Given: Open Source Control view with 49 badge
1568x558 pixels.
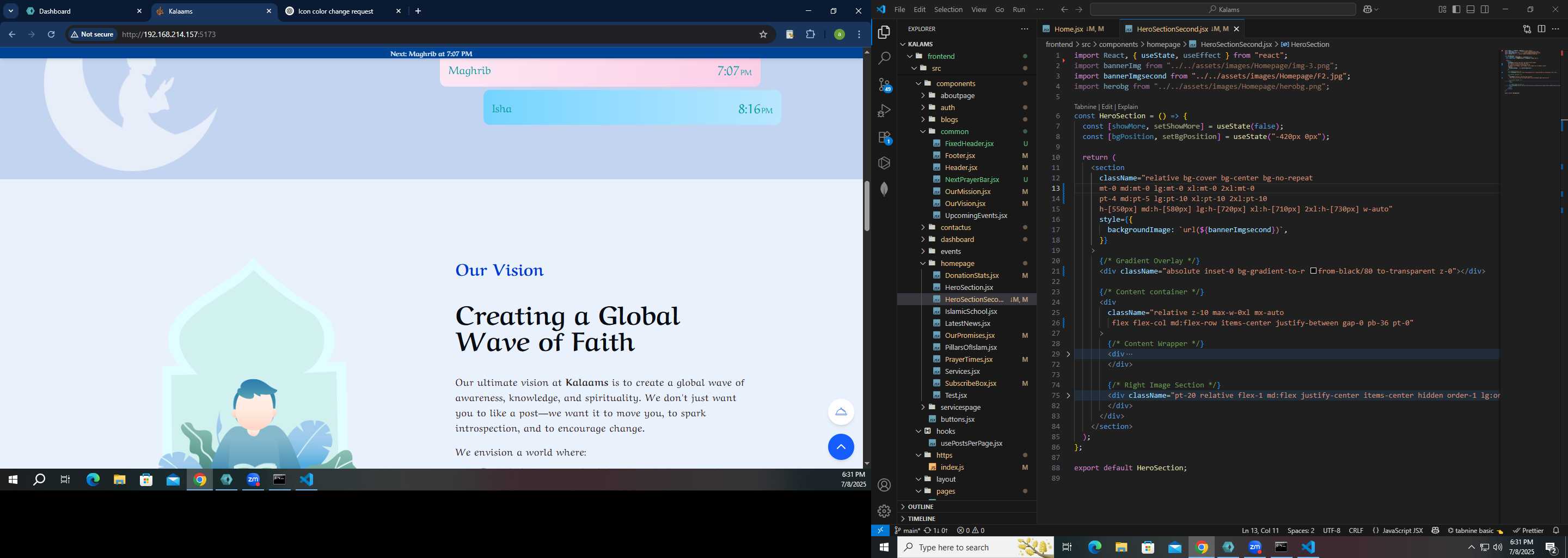Looking at the screenshot, I should [884, 84].
